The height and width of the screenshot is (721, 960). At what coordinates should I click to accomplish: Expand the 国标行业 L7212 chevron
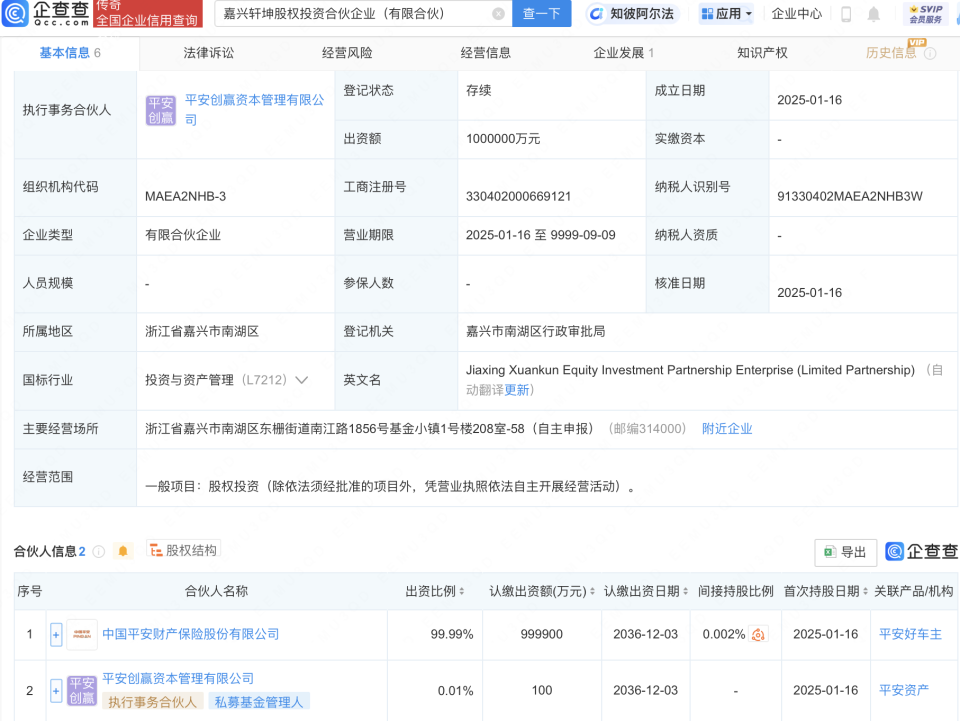[301, 380]
